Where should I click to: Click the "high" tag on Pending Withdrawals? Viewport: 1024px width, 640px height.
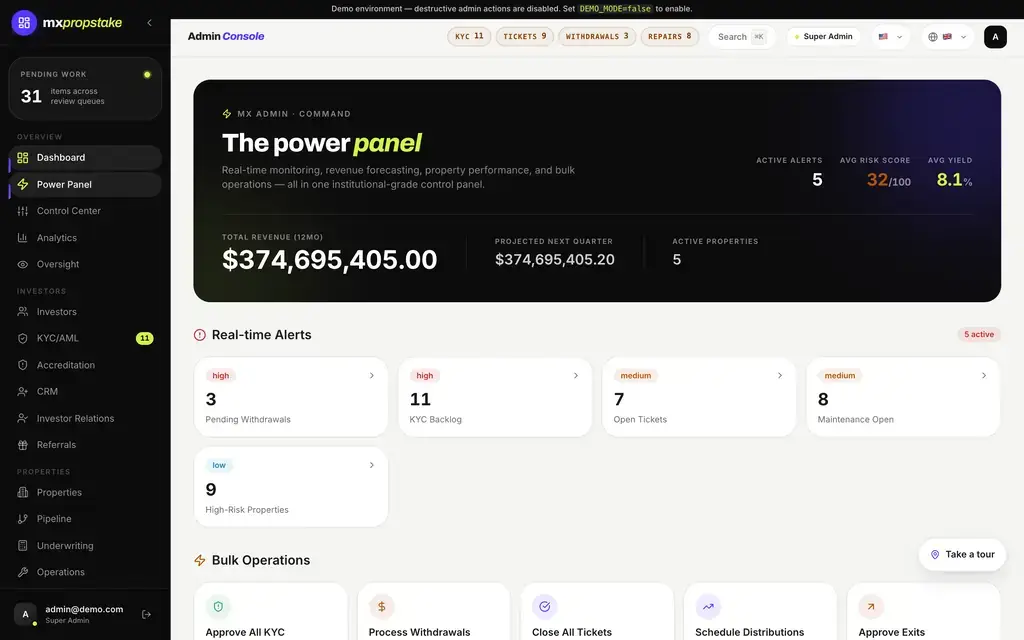[x=221, y=376]
